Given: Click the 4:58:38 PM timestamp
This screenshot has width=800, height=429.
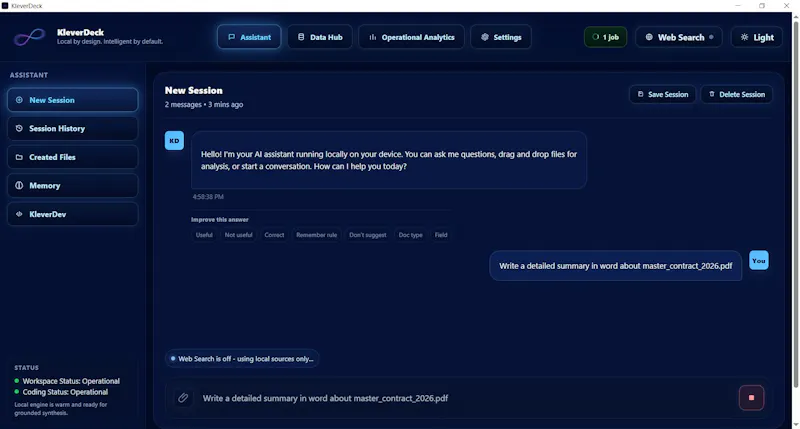Looking at the screenshot, I should pyautogui.click(x=208, y=196).
